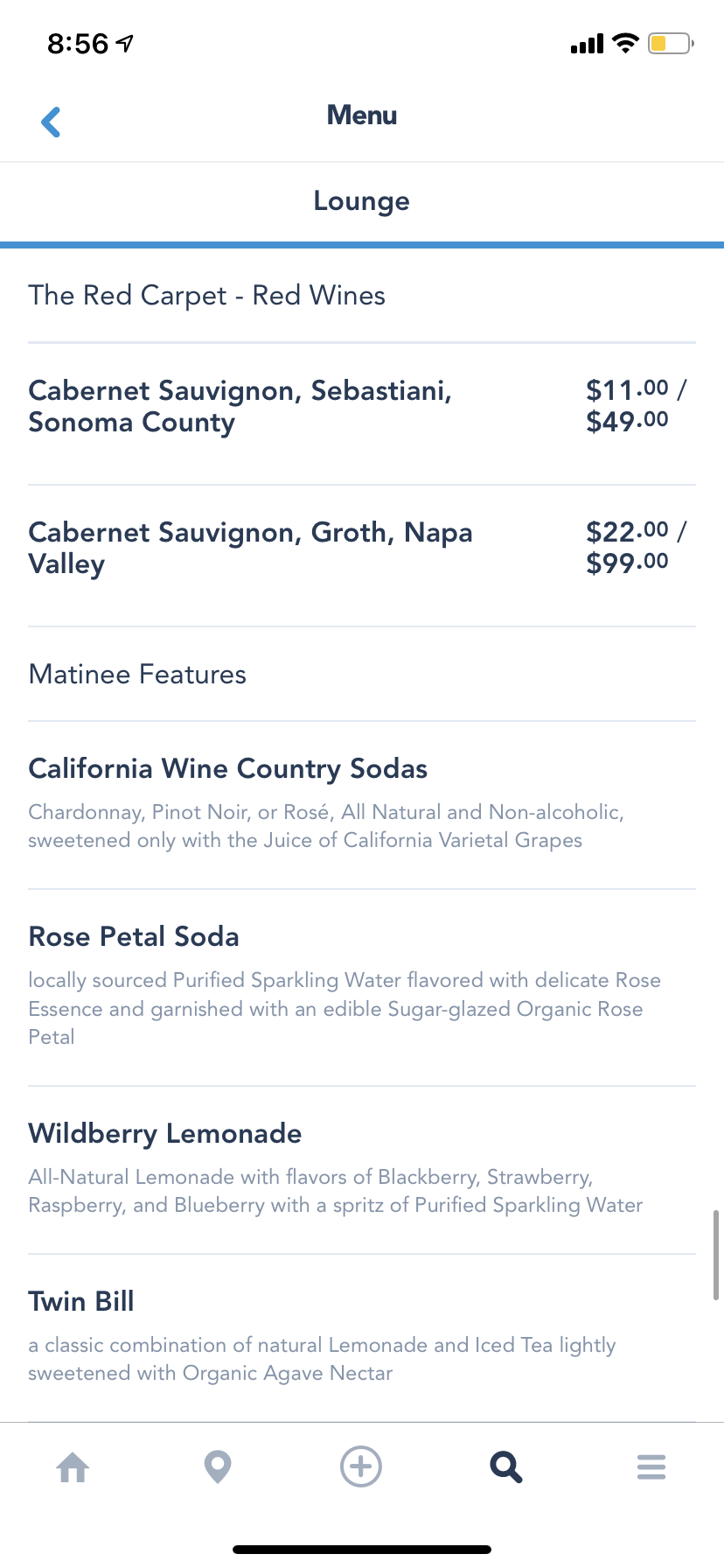Choose the Rose Petal Soda item

134,937
